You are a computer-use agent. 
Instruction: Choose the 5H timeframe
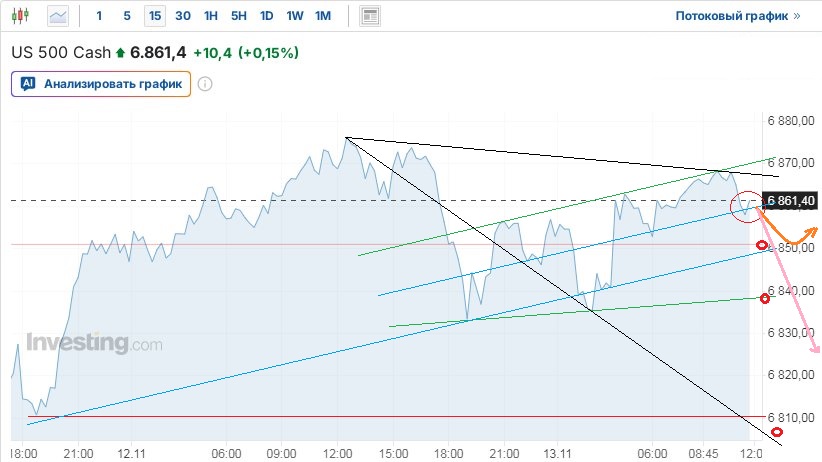pyautogui.click(x=238, y=16)
